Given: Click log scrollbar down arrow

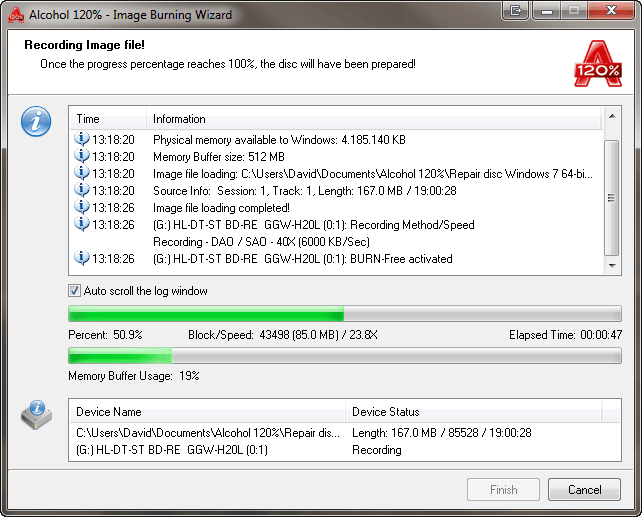Looking at the screenshot, I should pyautogui.click(x=612, y=265).
